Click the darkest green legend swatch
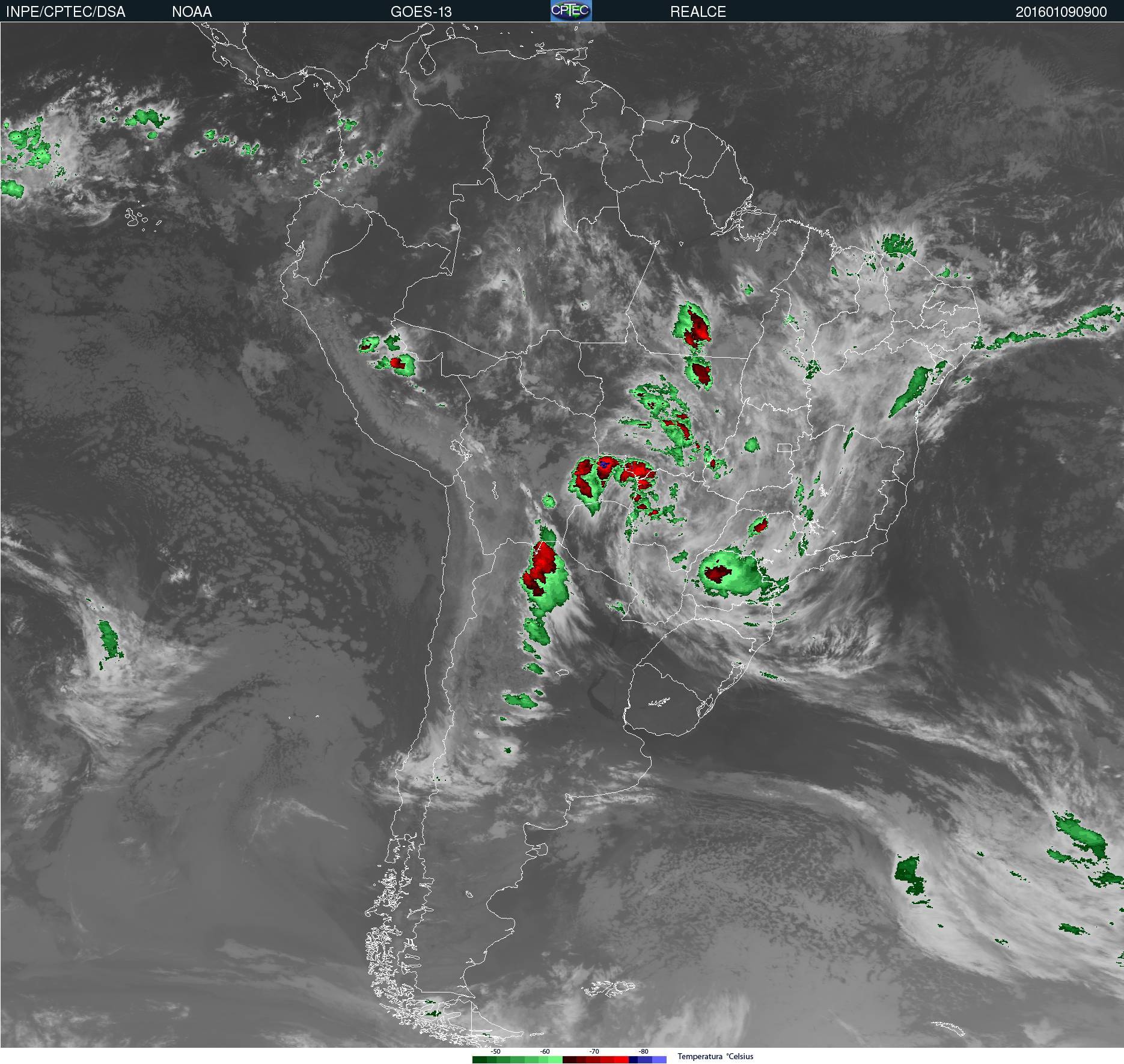The image size is (1124, 1064). click(480, 1060)
